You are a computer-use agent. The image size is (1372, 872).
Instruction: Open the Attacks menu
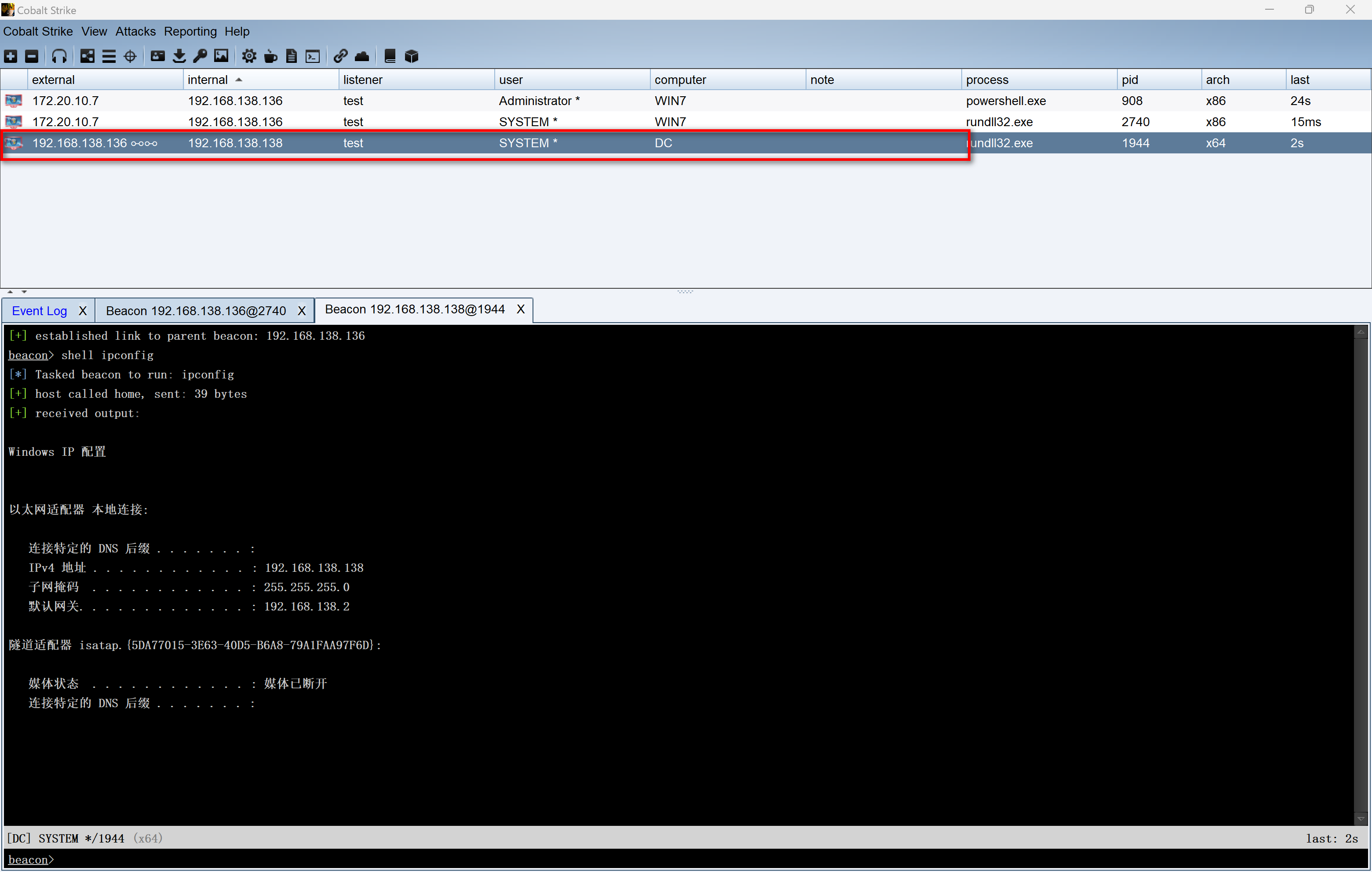(135, 31)
